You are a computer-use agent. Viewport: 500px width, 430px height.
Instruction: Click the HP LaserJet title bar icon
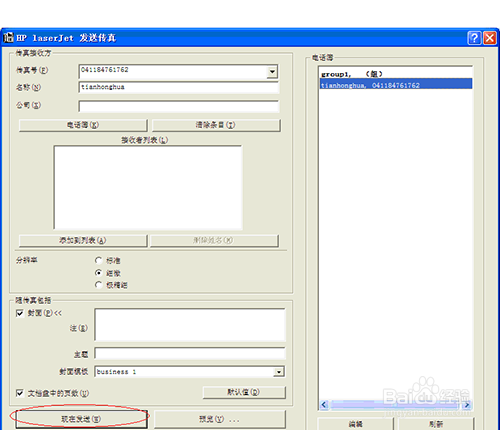pos(8,38)
